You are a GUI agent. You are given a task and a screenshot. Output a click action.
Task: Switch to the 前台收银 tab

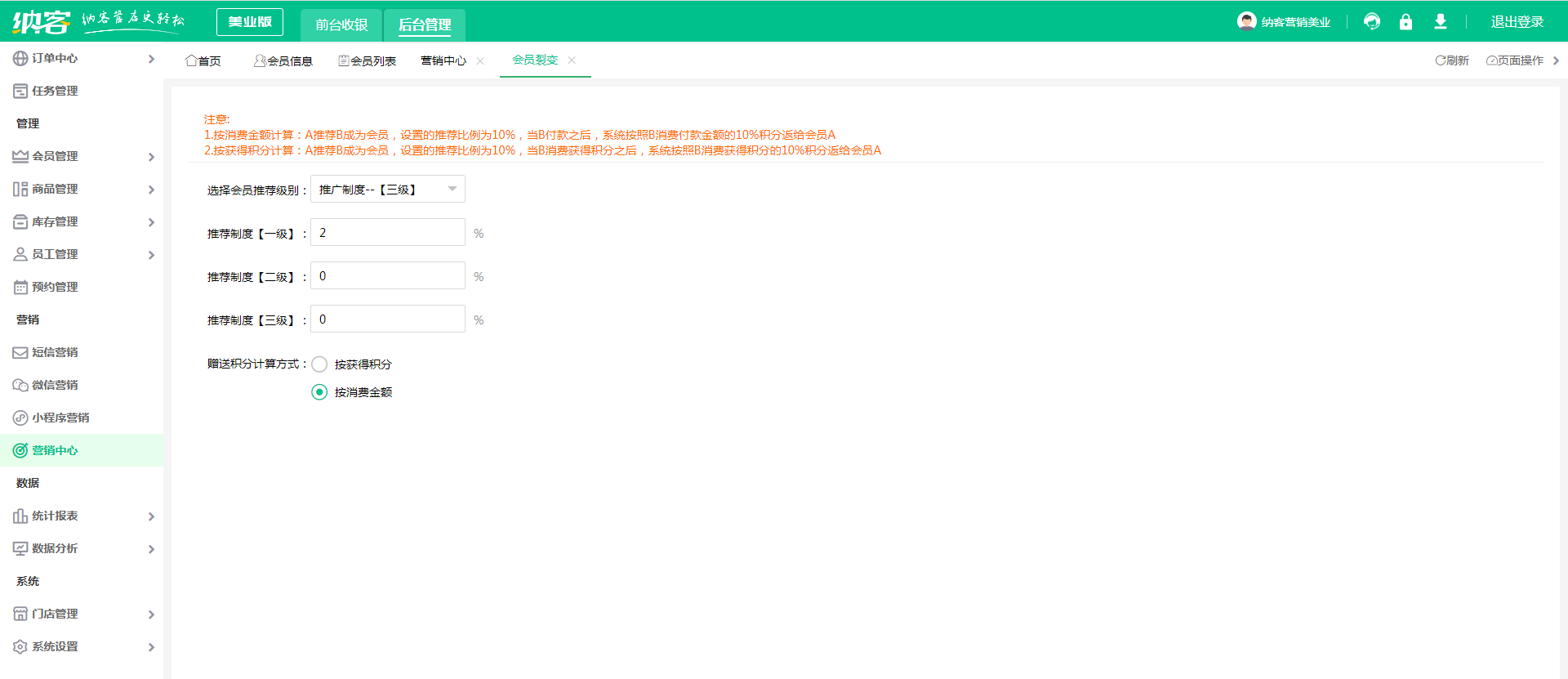(341, 25)
